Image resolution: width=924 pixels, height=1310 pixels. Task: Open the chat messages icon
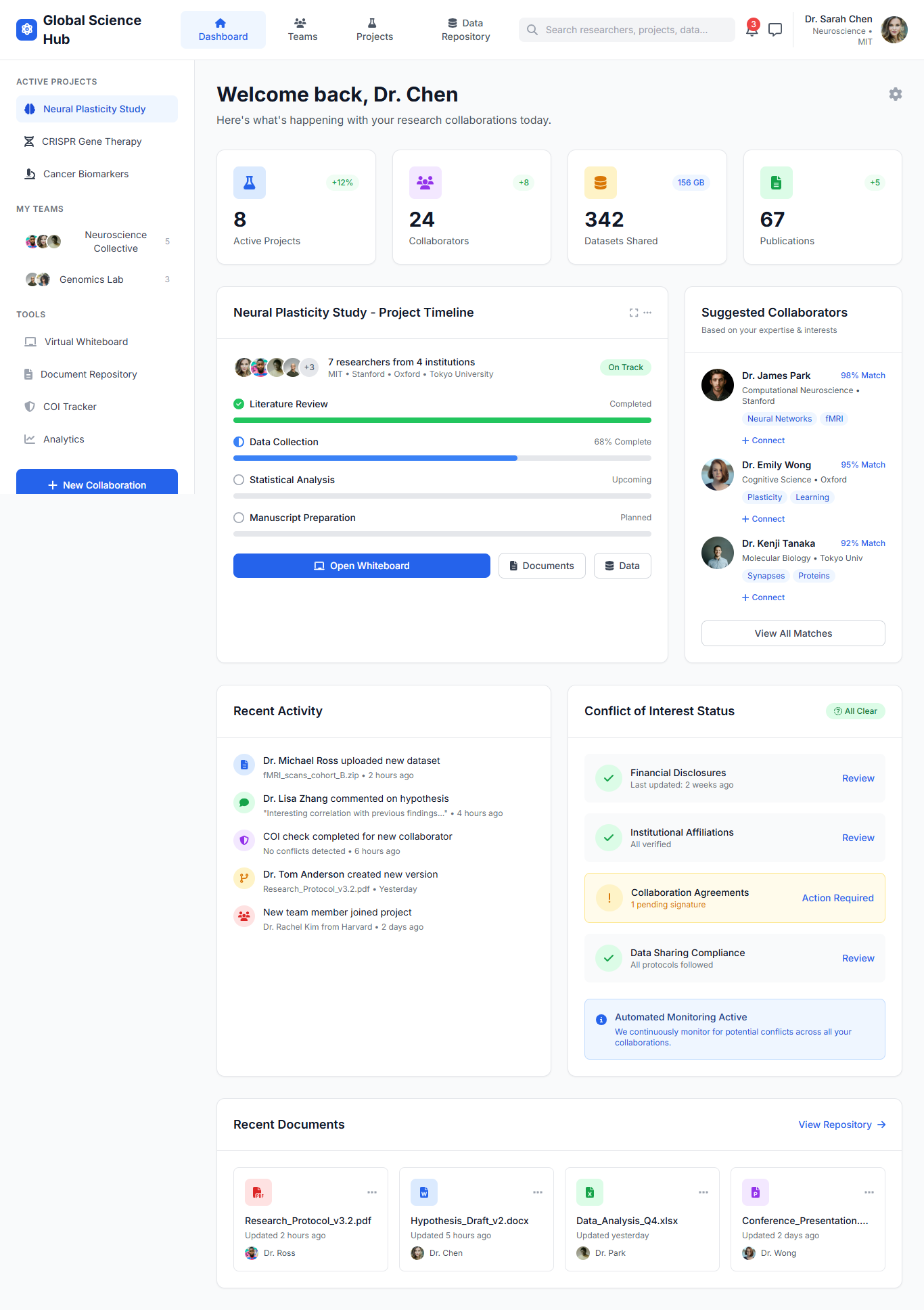(775, 30)
